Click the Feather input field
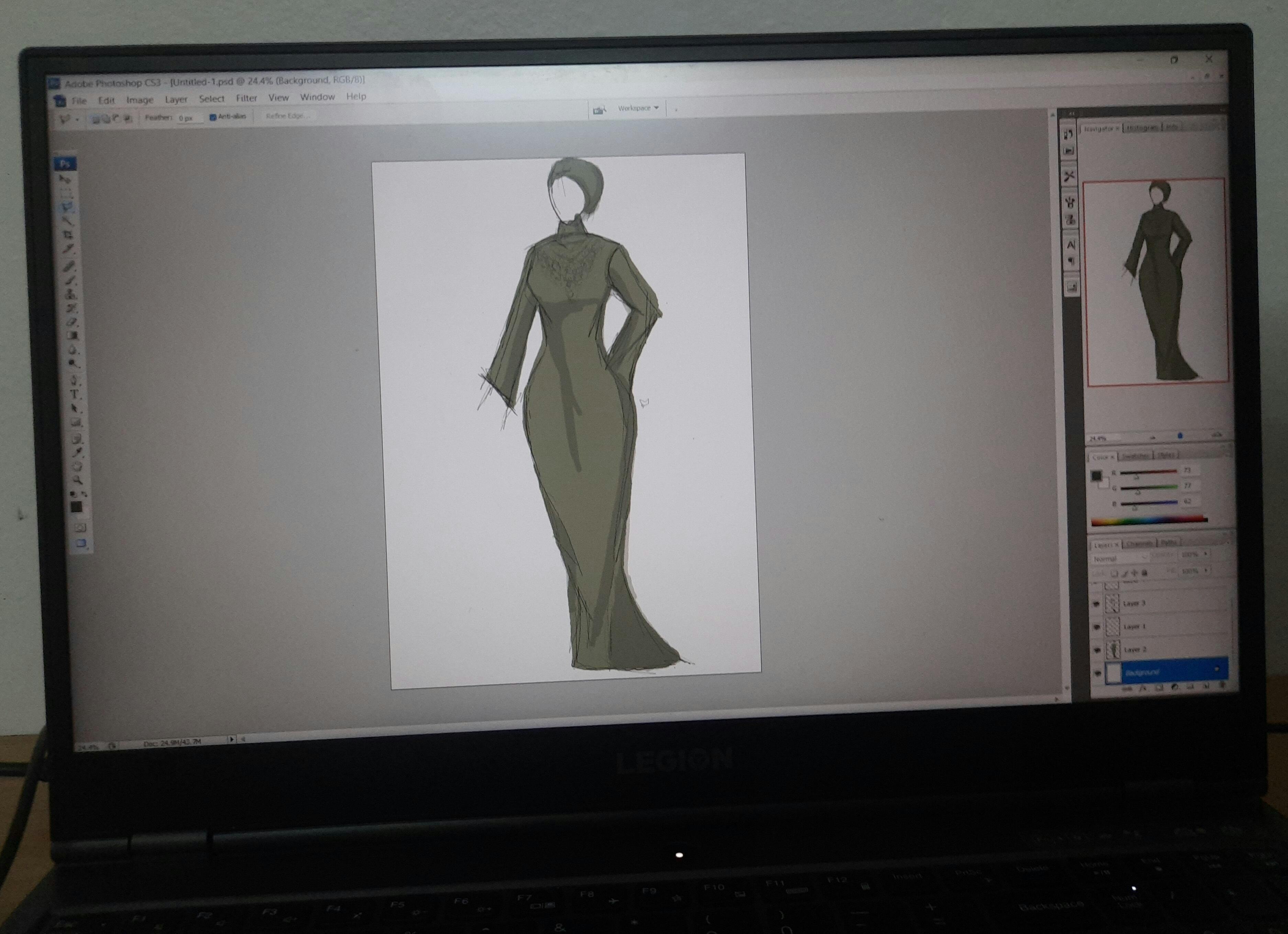Screen dimensions: 1288x934 coord(188,118)
